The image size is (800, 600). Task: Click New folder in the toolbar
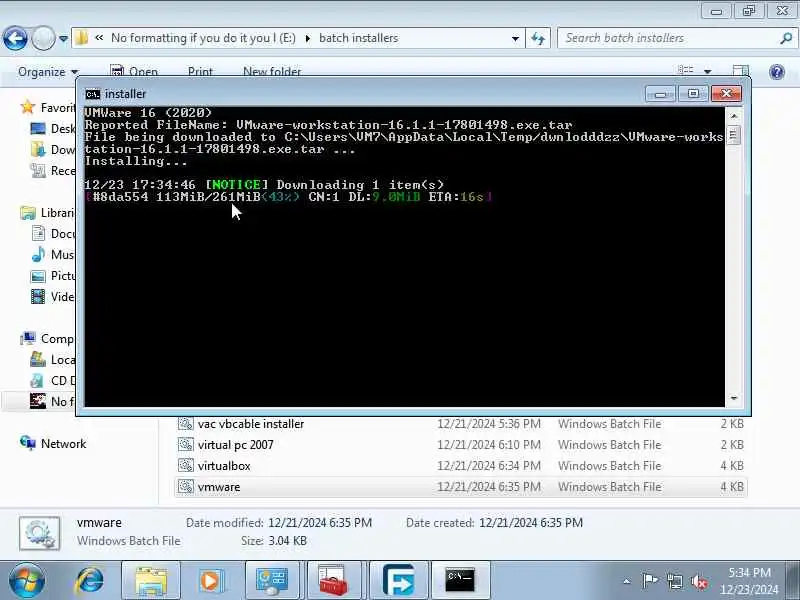click(272, 71)
